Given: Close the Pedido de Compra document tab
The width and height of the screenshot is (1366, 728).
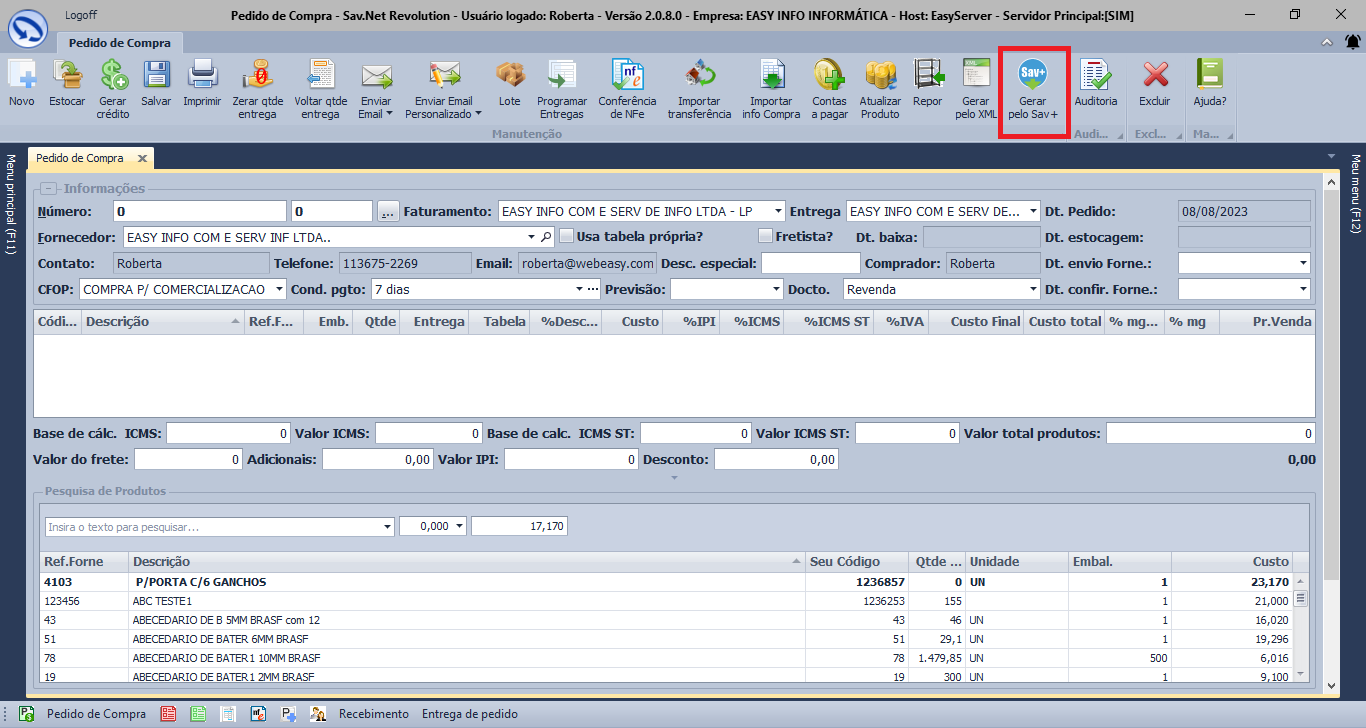Looking at the screenshot, I should 142,158.
